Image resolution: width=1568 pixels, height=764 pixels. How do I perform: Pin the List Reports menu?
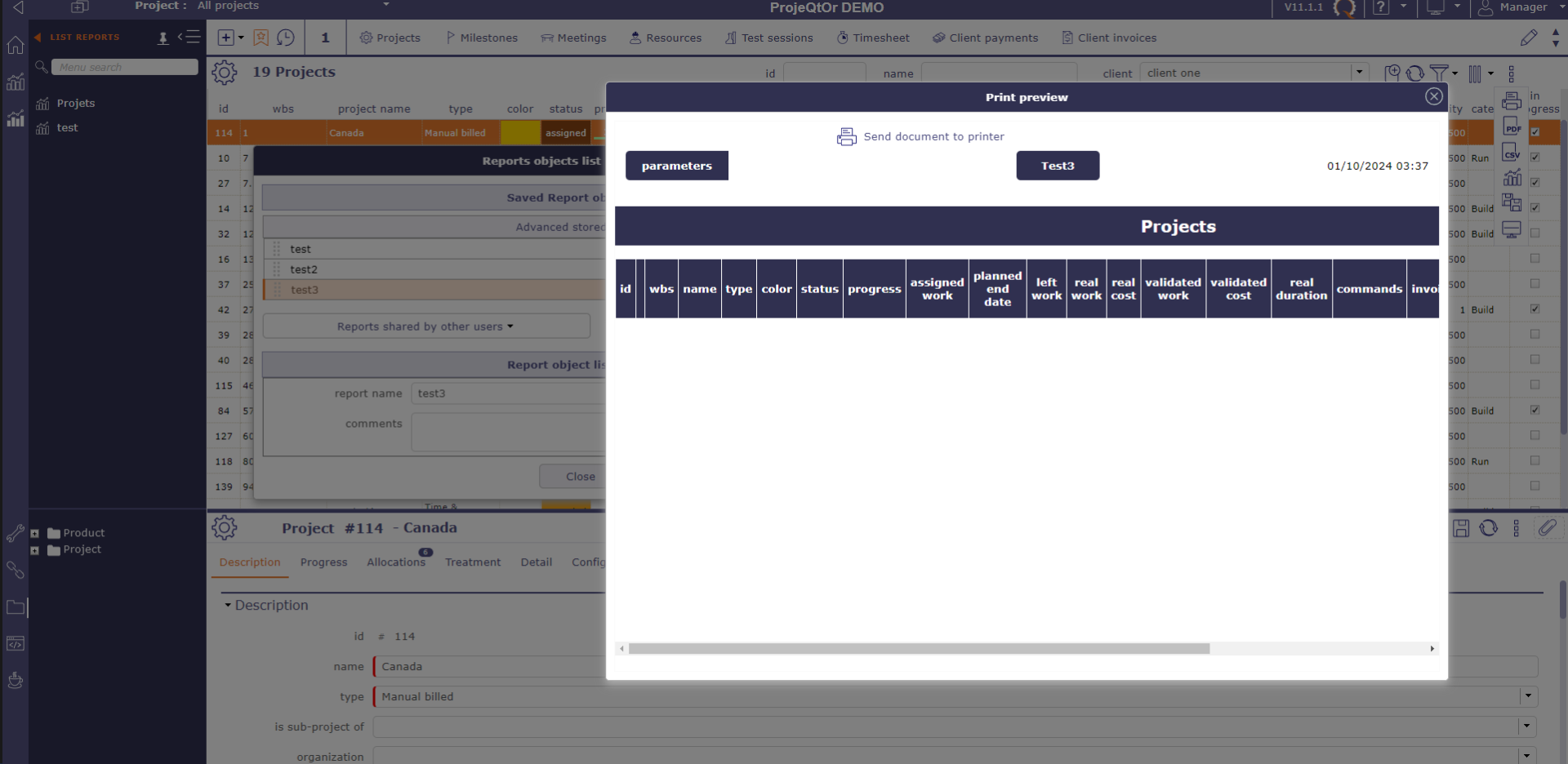tap(163, 38)
